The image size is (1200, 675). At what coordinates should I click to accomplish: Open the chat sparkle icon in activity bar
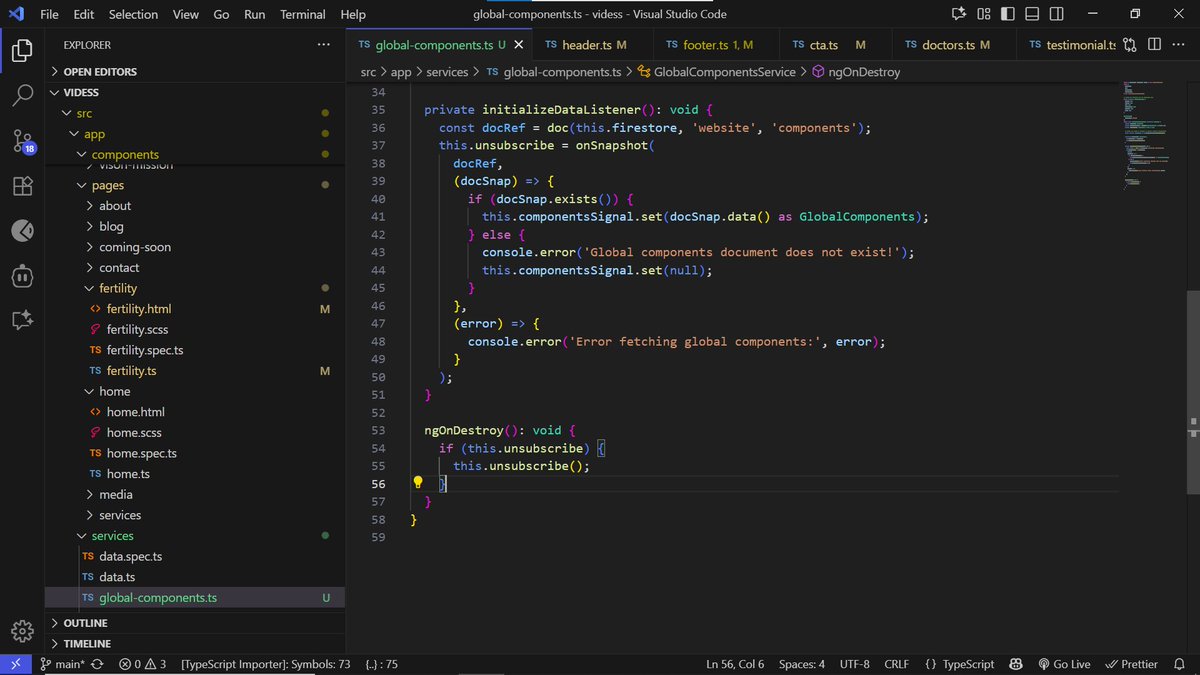(22, 320)
